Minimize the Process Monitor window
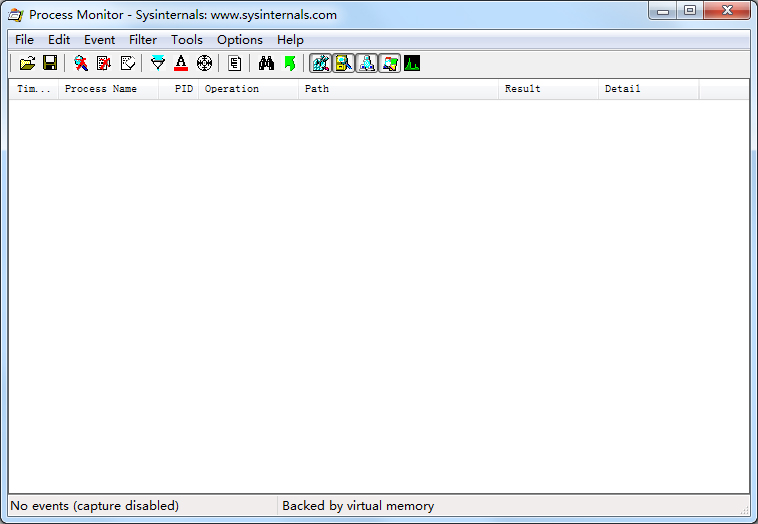The width and height of the screenshot is (758, 524). [662, 11]
